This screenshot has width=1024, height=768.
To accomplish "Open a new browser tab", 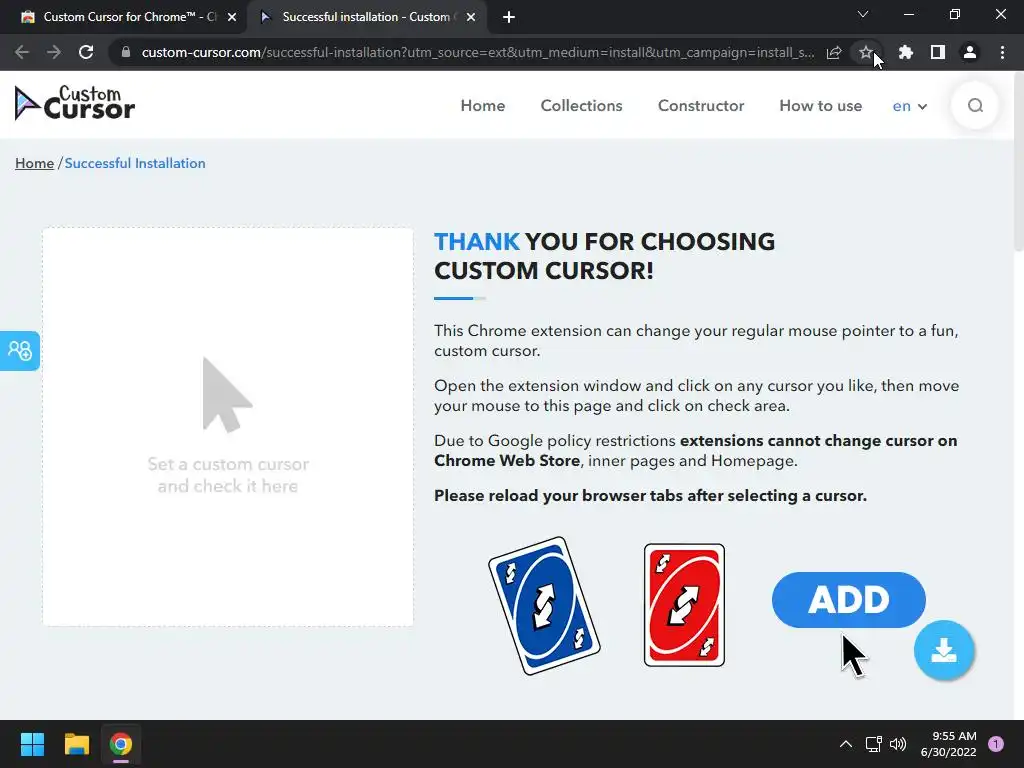I will click(x=509, y=17).
